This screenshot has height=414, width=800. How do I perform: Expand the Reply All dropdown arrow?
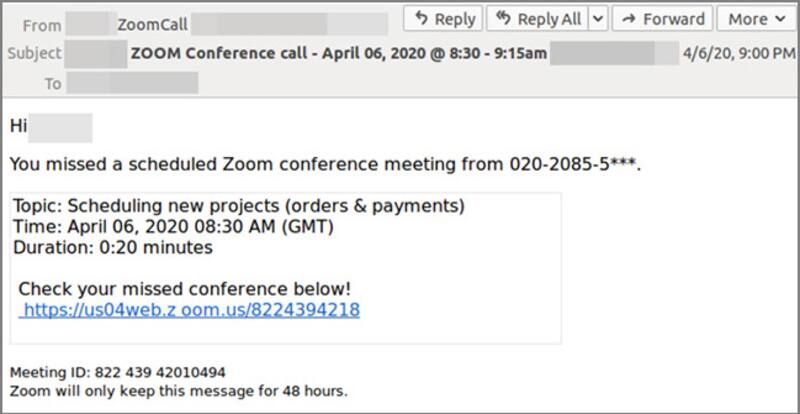[597, 19]
